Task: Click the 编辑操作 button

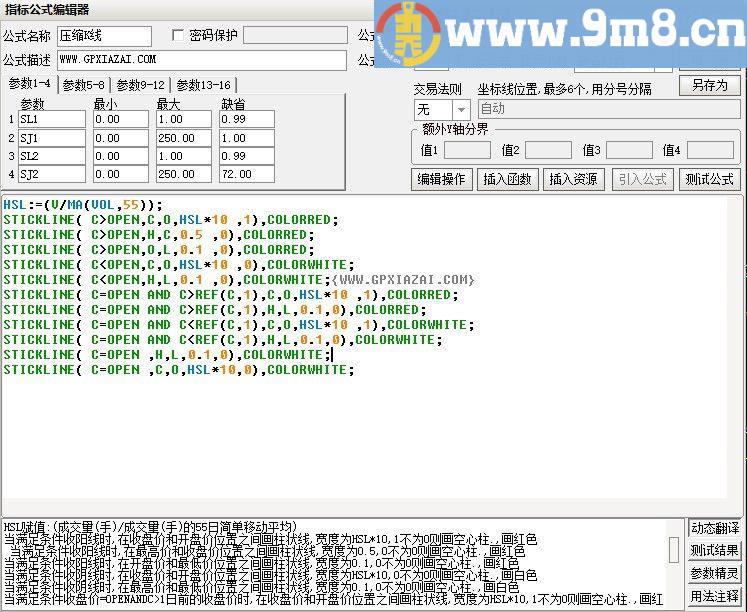Action: coord(441,179)
